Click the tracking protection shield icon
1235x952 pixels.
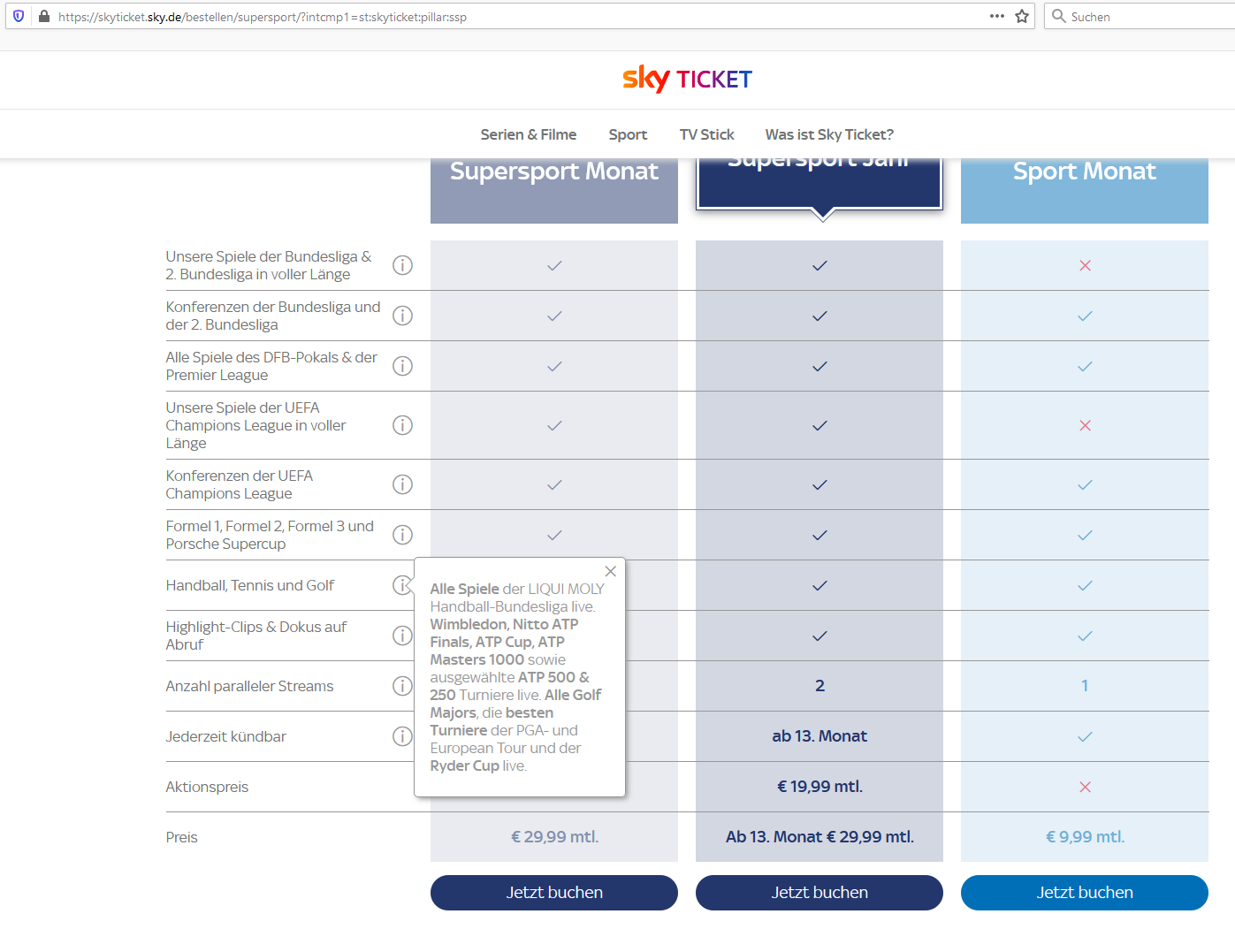tap(19, 16)
